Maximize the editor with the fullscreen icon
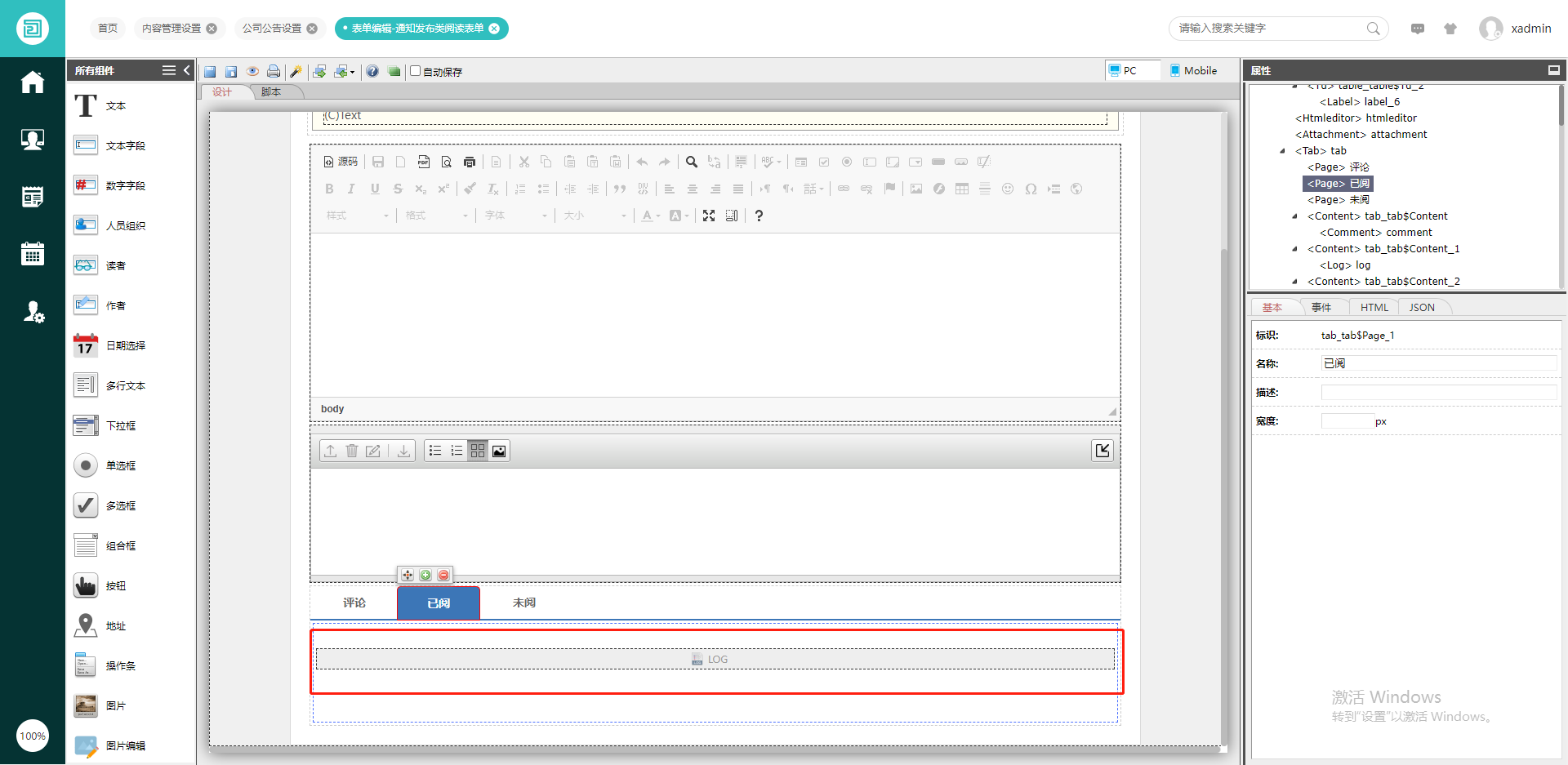 pos(709,216)
